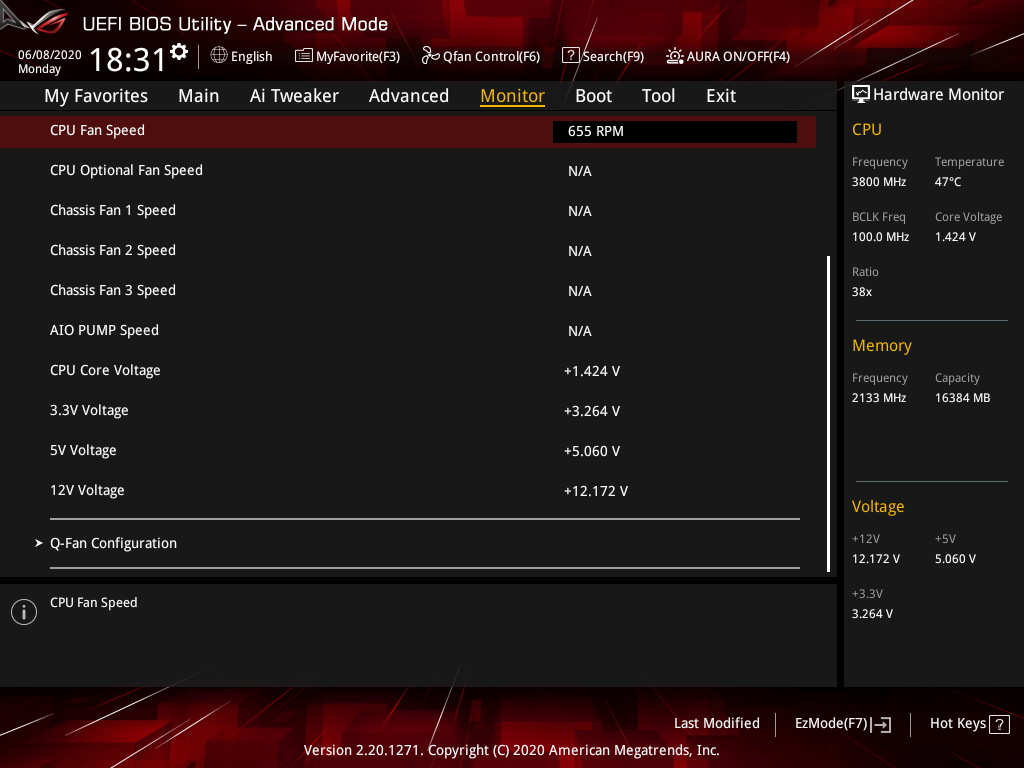Click the Hot Keys question mark icon
Image resolution: width=1024 pixels, height=768 pixels.
pos(999,724)
